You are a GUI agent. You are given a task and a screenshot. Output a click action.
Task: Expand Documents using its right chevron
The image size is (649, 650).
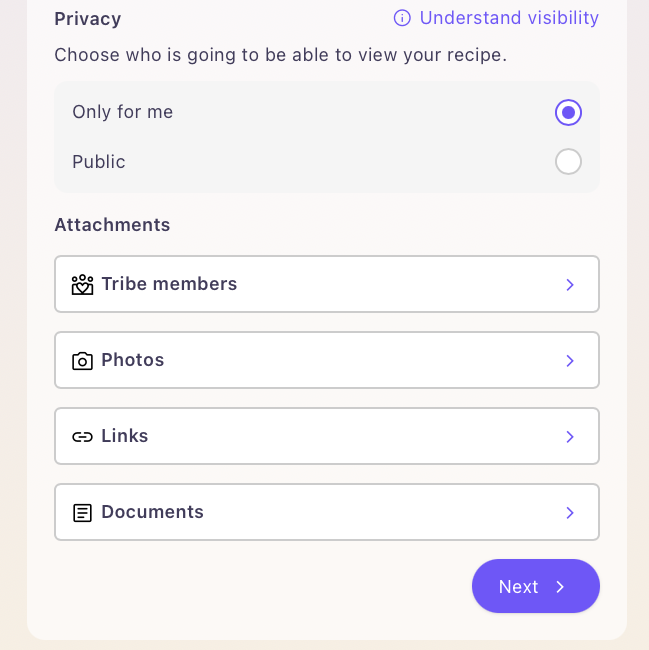pos(570,513)
